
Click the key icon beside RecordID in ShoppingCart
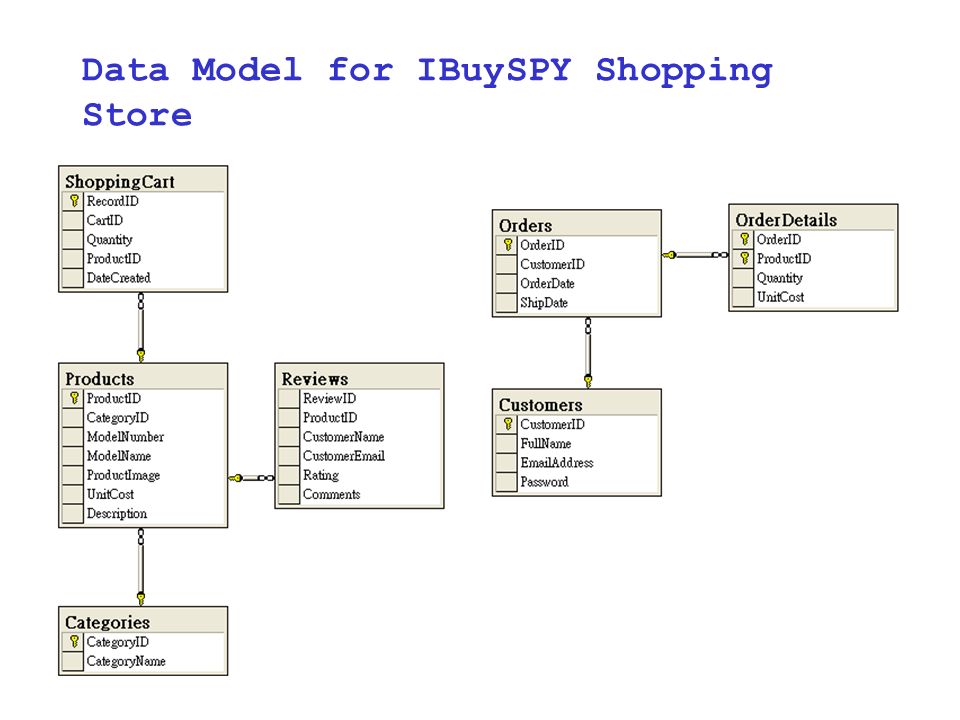point(73,201)
